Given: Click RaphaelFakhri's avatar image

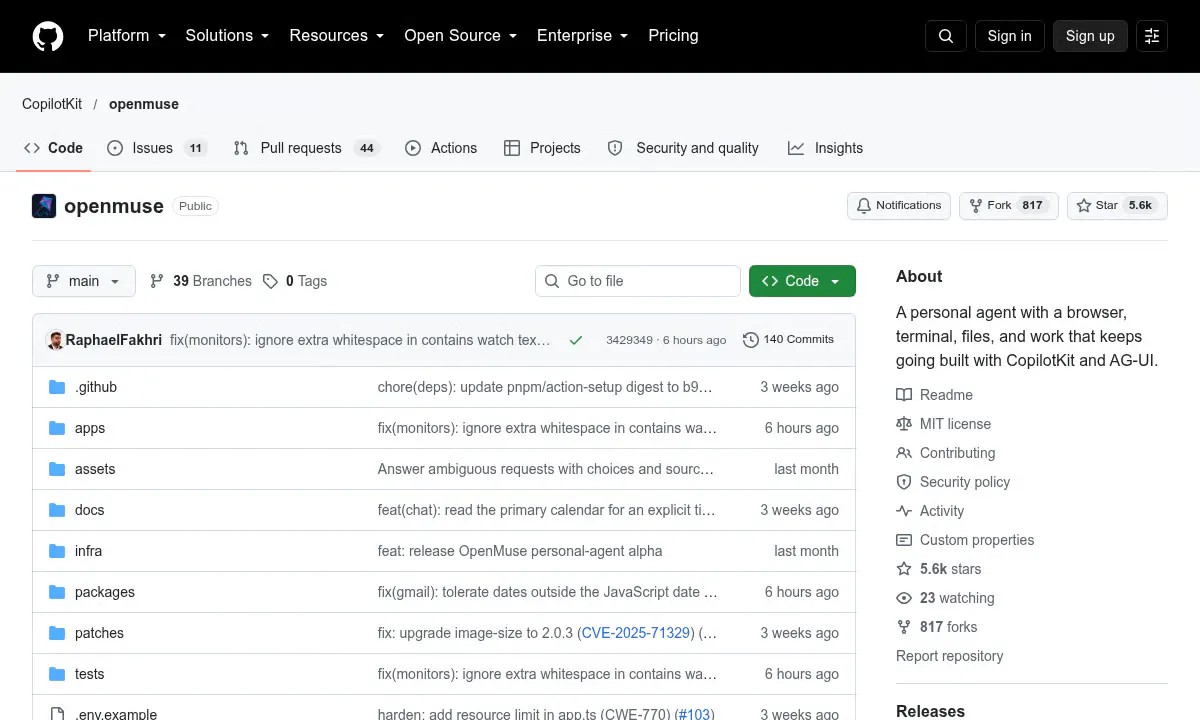Looking at the screenshot, I should pyautogui.click(x=56, y=340).
